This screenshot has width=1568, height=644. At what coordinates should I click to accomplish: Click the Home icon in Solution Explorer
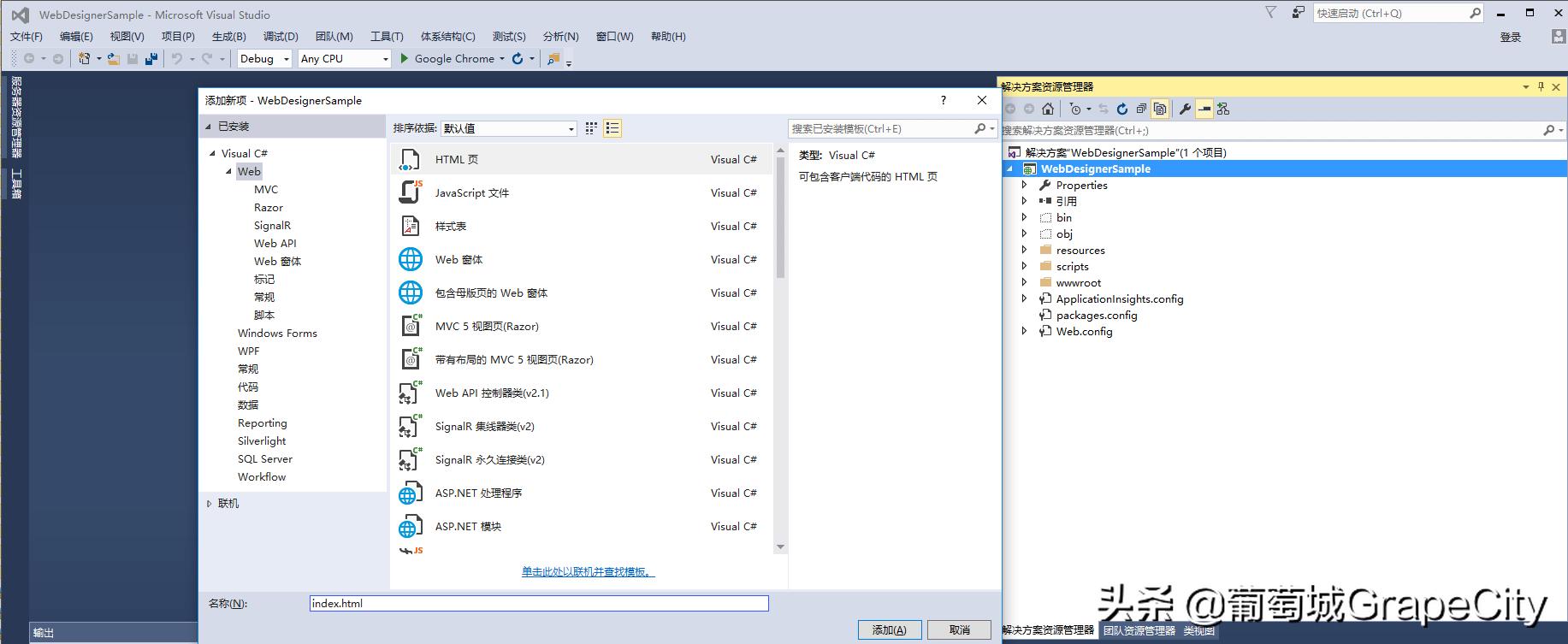1047,109
